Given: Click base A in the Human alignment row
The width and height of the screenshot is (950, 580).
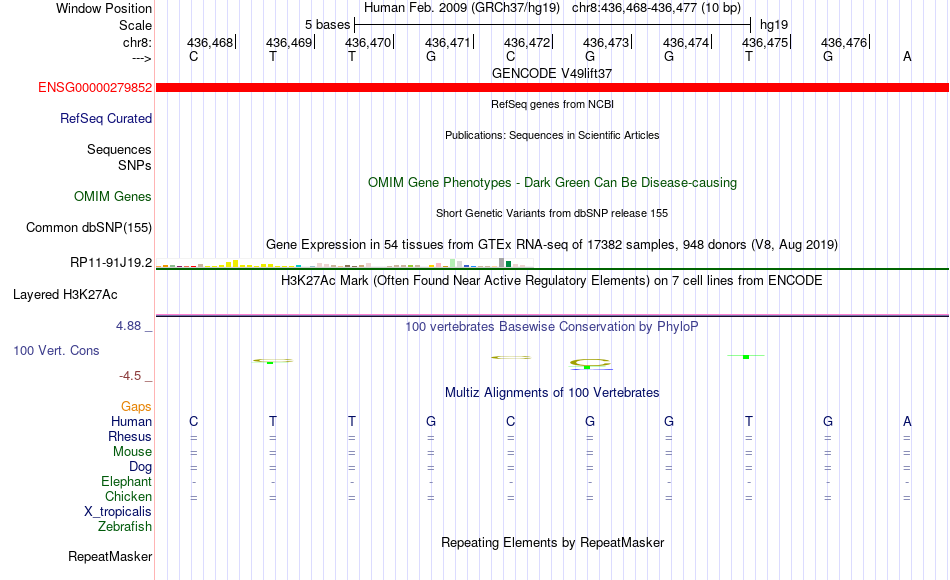Looking at the screenshot, I should 907,422.
